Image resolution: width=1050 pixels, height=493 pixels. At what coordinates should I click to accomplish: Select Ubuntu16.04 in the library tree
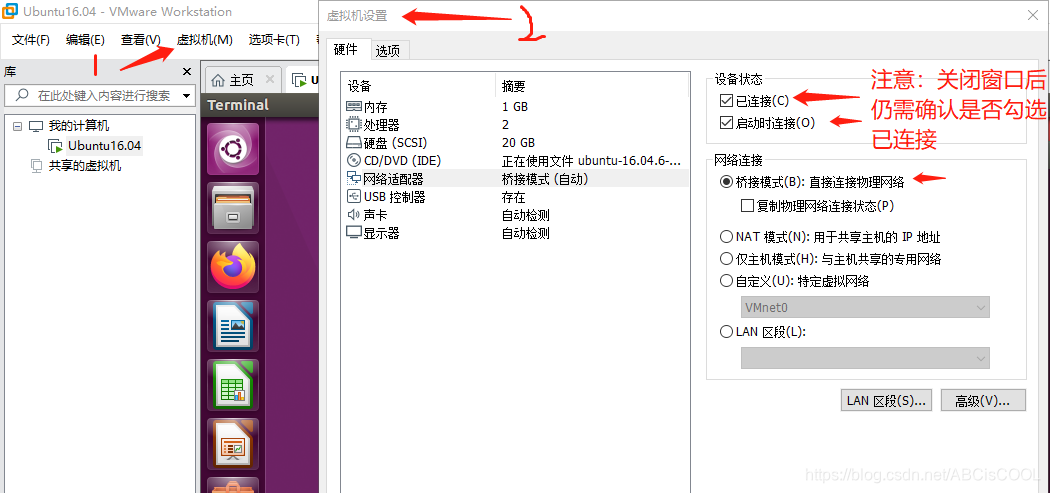(104, 145)
